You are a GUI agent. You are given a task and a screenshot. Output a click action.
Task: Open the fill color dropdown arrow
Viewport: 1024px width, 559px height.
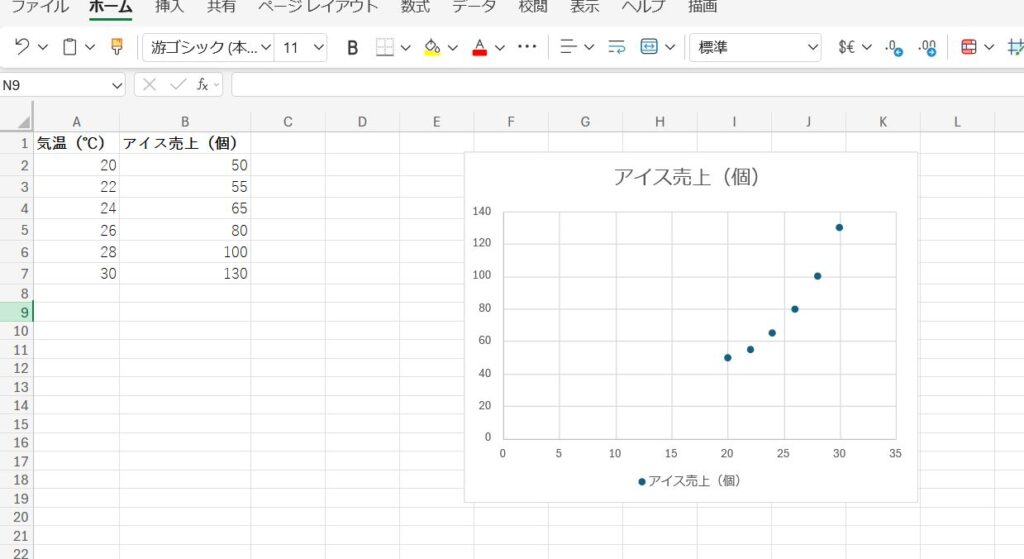[453, 47]
